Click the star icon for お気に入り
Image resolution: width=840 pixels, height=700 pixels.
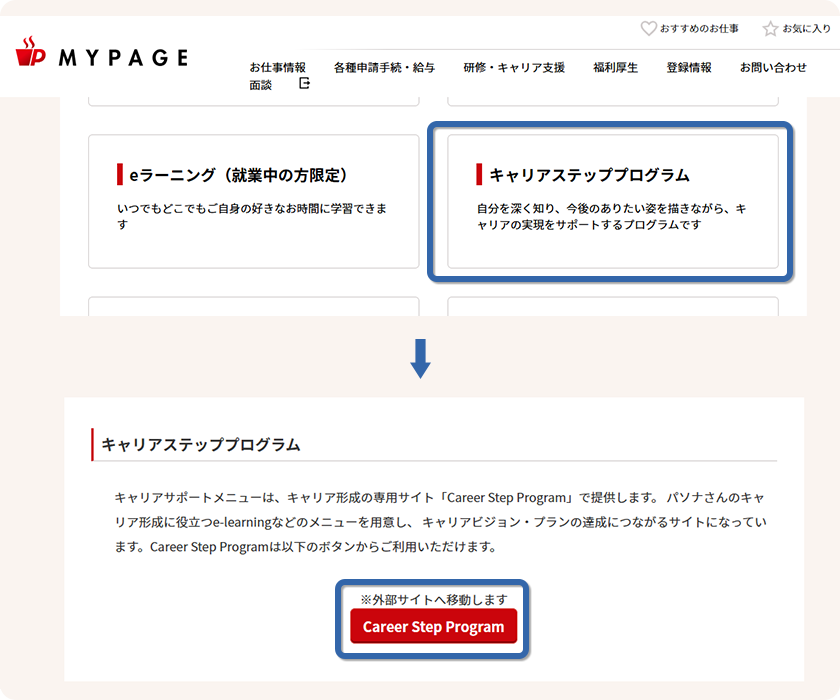770,28
